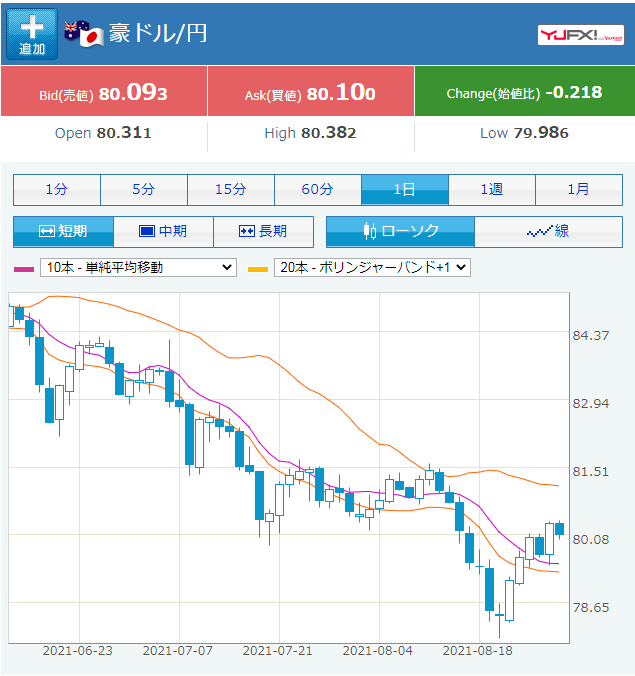Switch to the 1月 timeframe tab
Viewport: 635px width, 676px height.
[x=579, y=190]
